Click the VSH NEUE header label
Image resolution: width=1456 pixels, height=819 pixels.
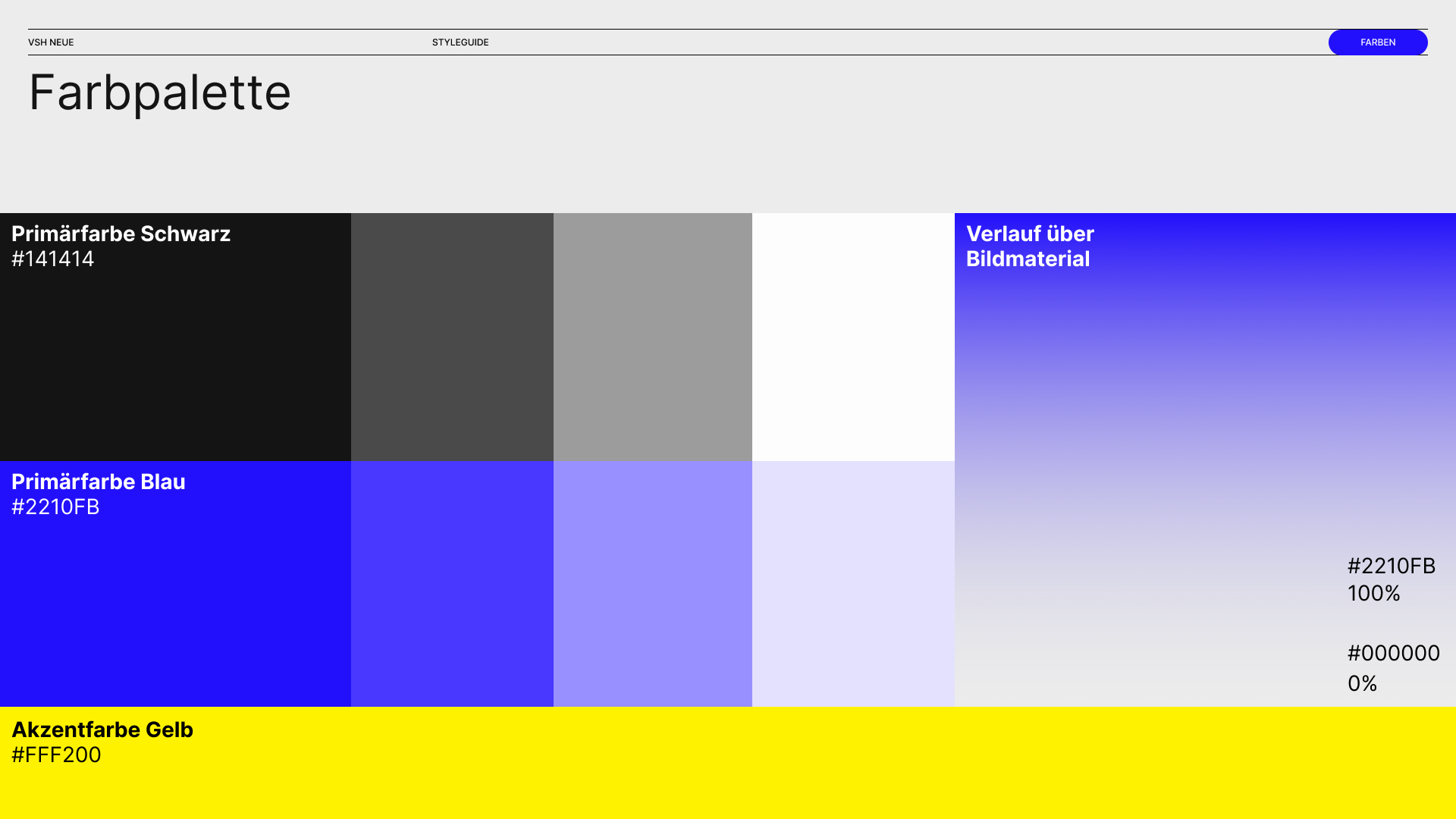(x=51, y=42)
